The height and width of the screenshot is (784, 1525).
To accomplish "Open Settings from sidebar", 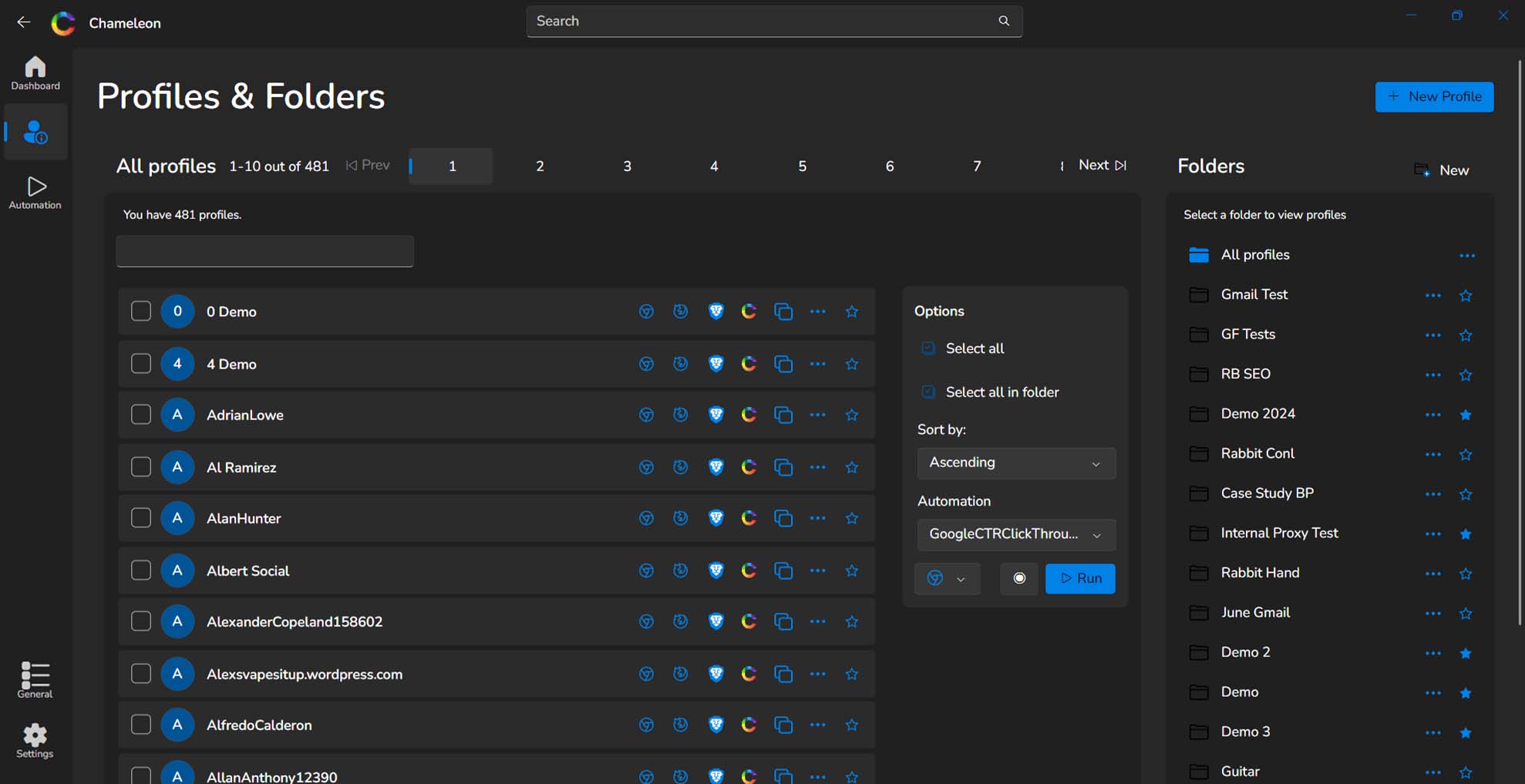I will 35,741.
